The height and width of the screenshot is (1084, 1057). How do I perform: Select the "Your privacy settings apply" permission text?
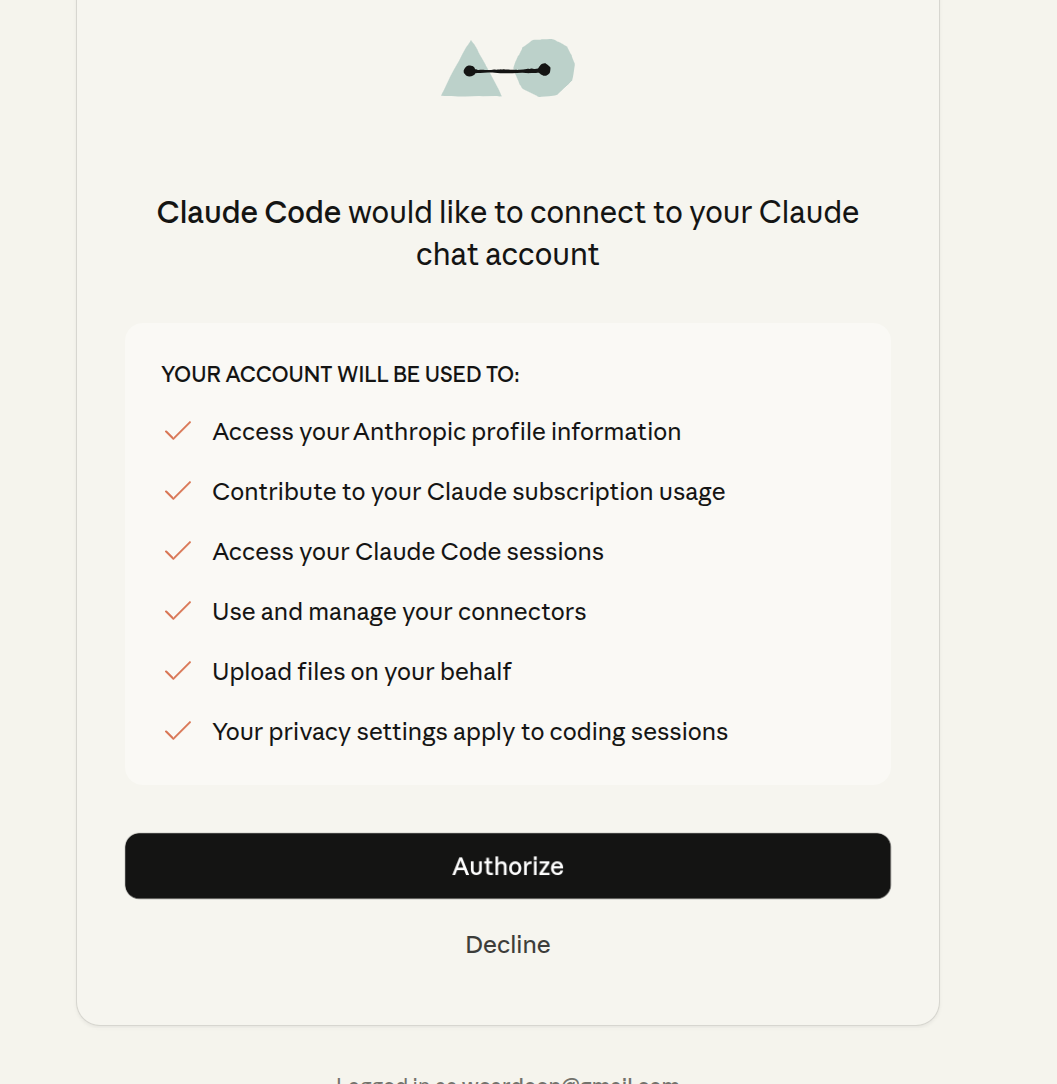point(470,732)
